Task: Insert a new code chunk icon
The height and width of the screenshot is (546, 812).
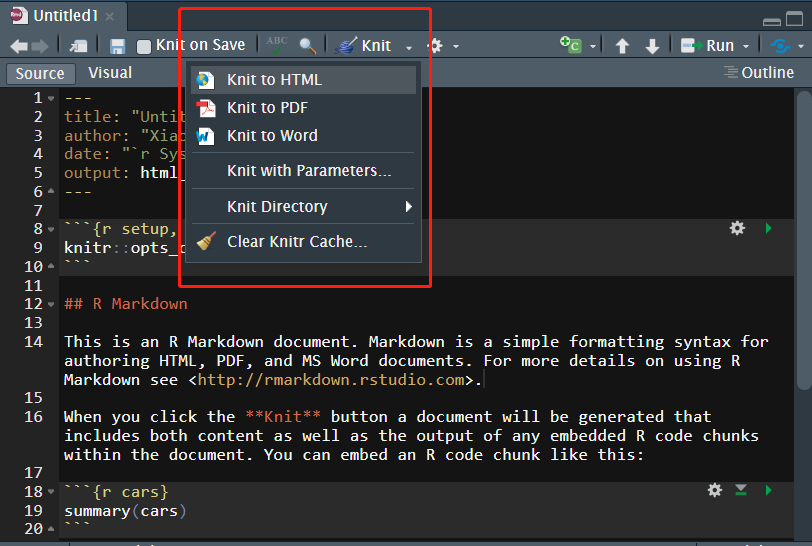Action: (571, 45)
